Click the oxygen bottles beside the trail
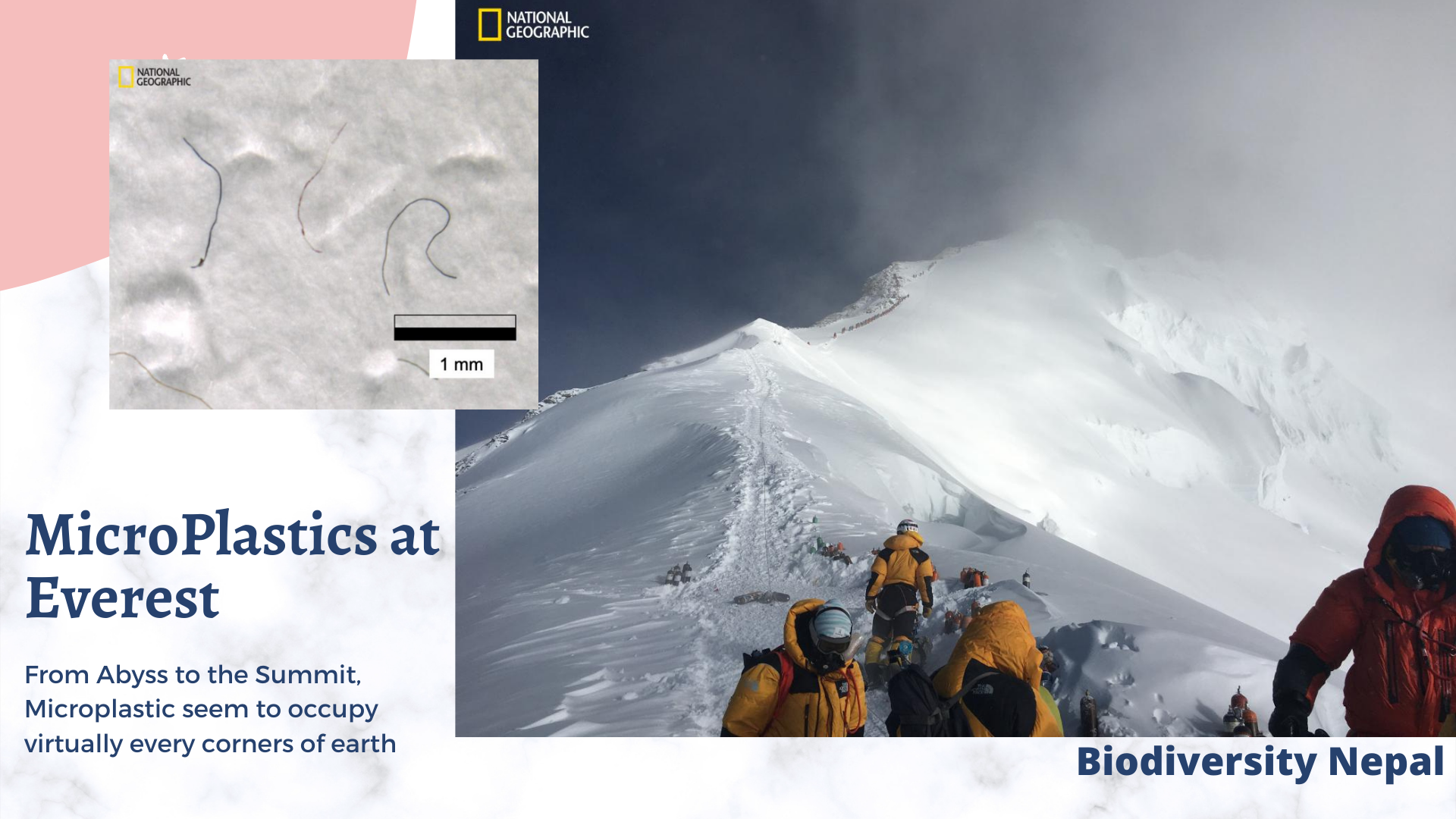Image resolution: width=1456 pixels, height=819 pixels. coord(677,574)
